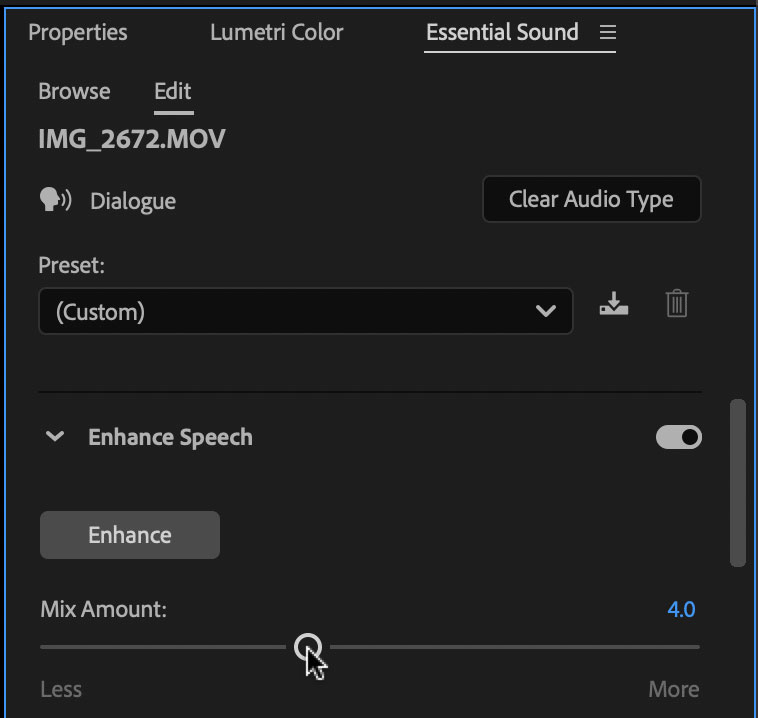Save settings as preset with download icon

[x=614, y=304]
